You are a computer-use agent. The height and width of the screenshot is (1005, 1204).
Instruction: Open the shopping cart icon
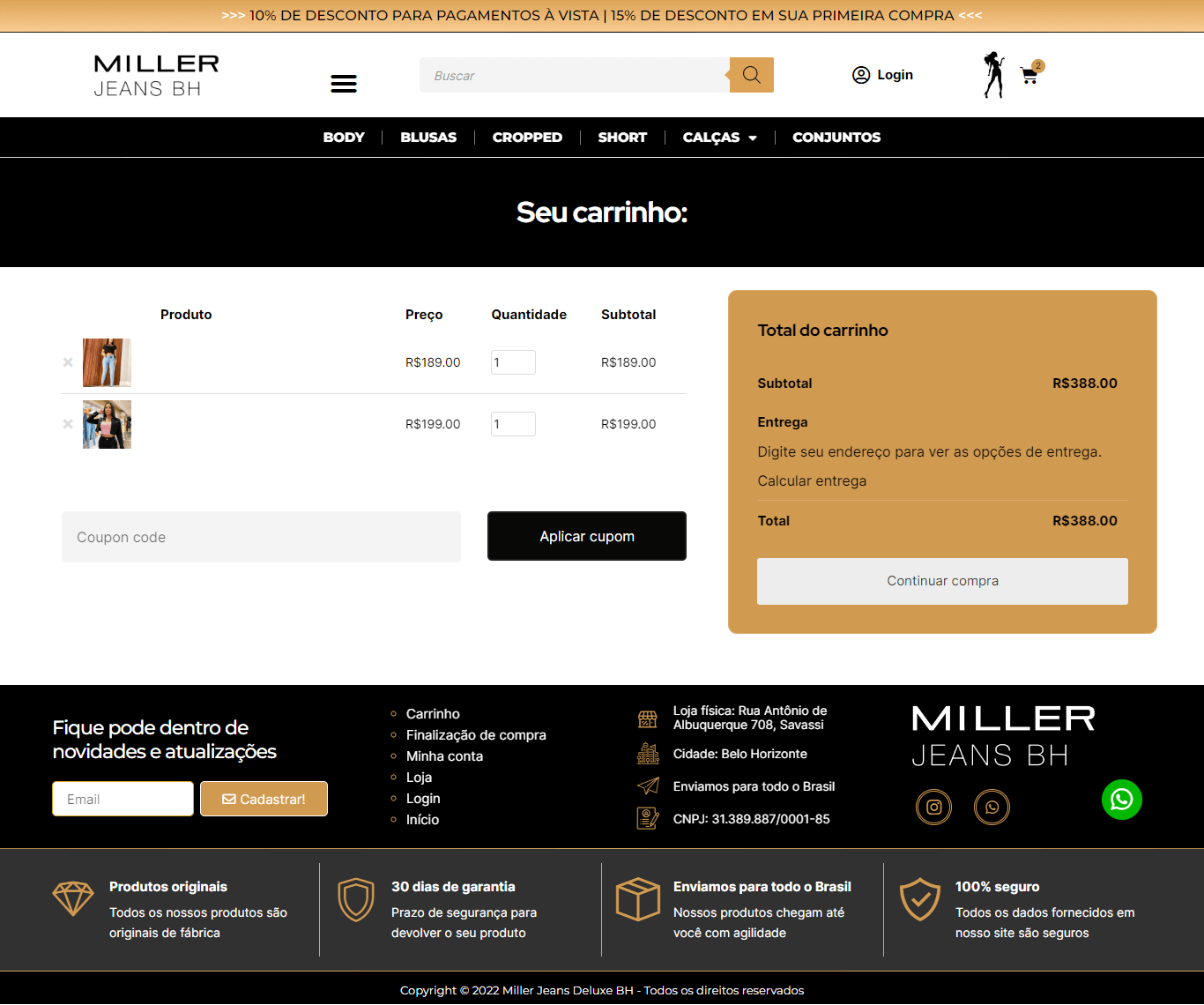pyautogui.click(x=1029, y=76)
